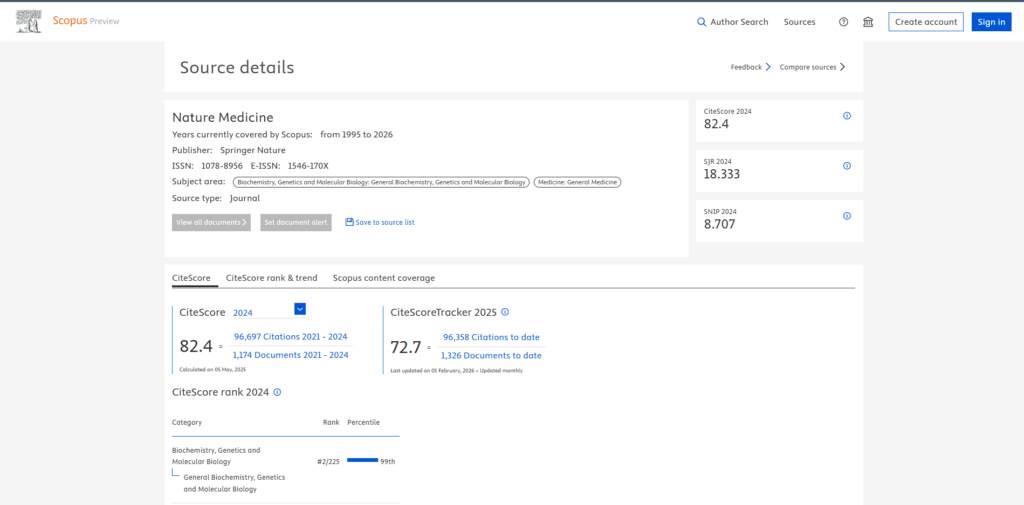
Task: Show info for CiteScore 2024 metric
Action: [847, 116]
